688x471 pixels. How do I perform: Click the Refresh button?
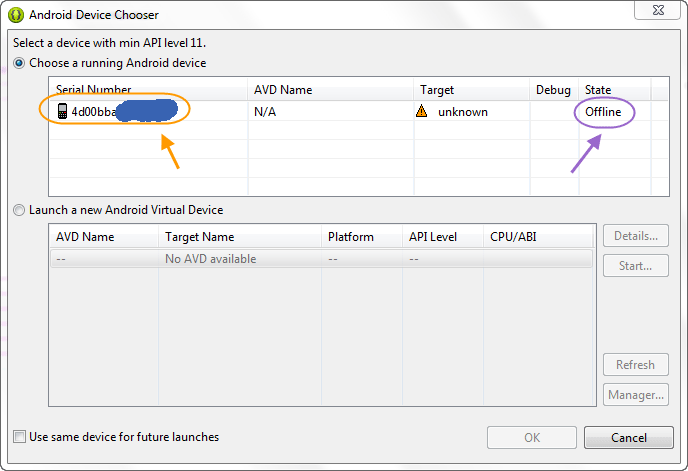coord(636,365)
